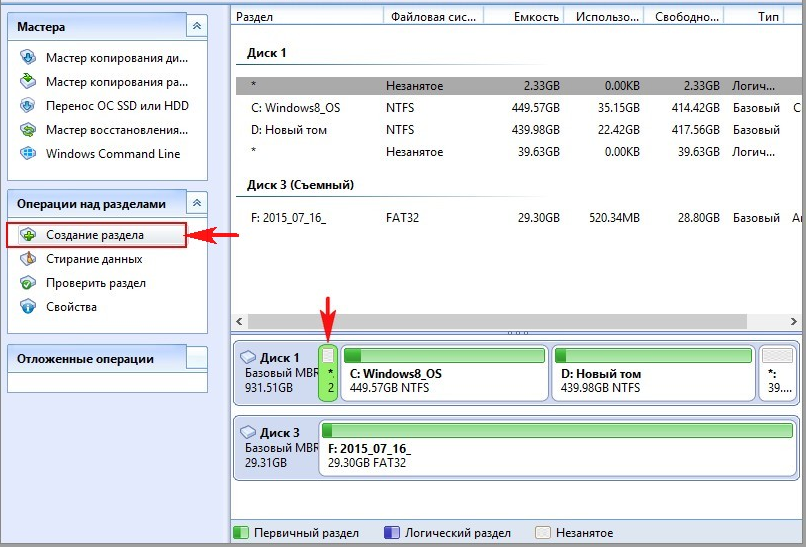Click the Стирание данных icon
The image size is (806, 547).
click(28, 259)
